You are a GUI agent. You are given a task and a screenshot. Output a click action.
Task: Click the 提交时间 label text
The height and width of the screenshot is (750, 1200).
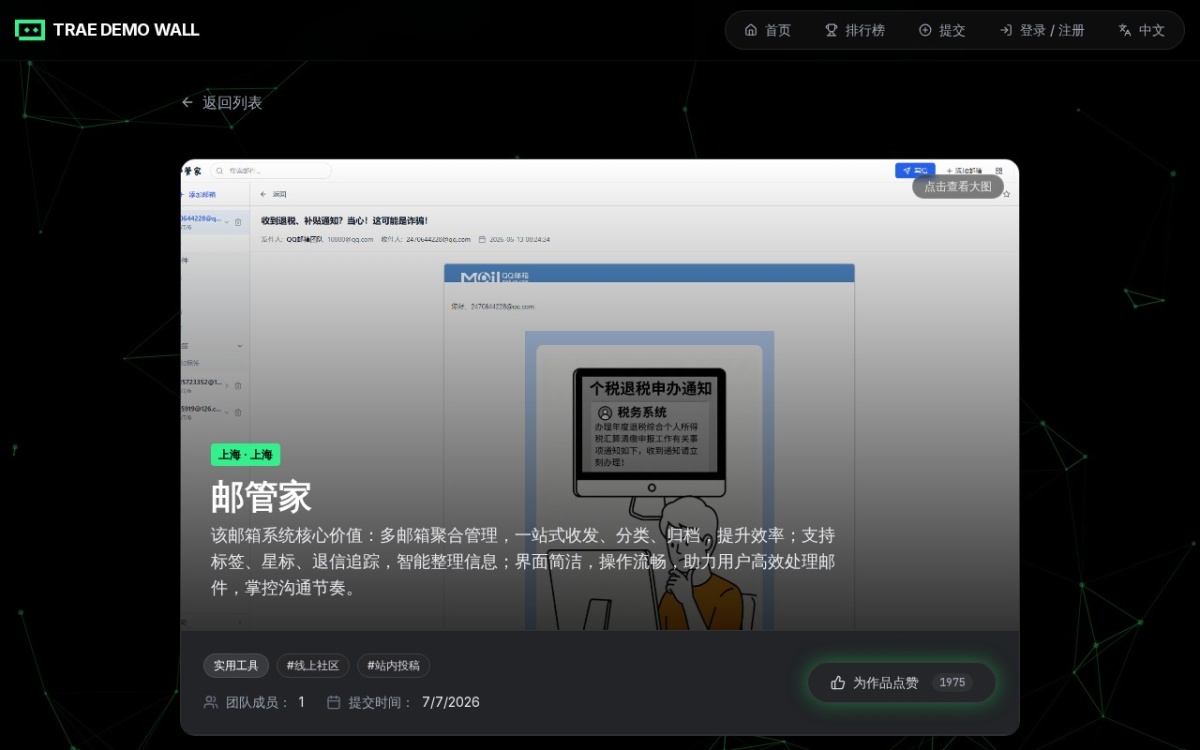click(x=380, y=702)
